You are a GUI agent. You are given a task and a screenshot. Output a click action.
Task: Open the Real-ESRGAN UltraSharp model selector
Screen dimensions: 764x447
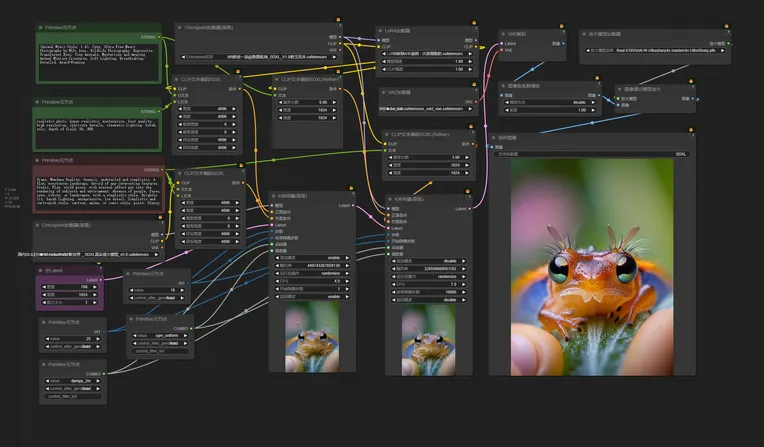[x=655, y=50]
